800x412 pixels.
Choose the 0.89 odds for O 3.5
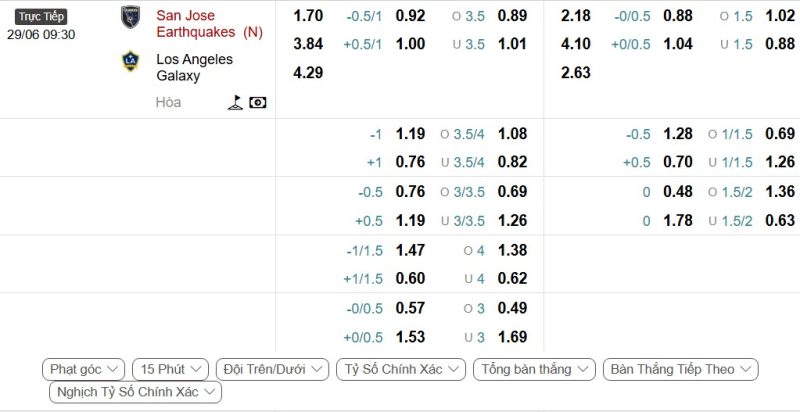[x=512, y=16]
